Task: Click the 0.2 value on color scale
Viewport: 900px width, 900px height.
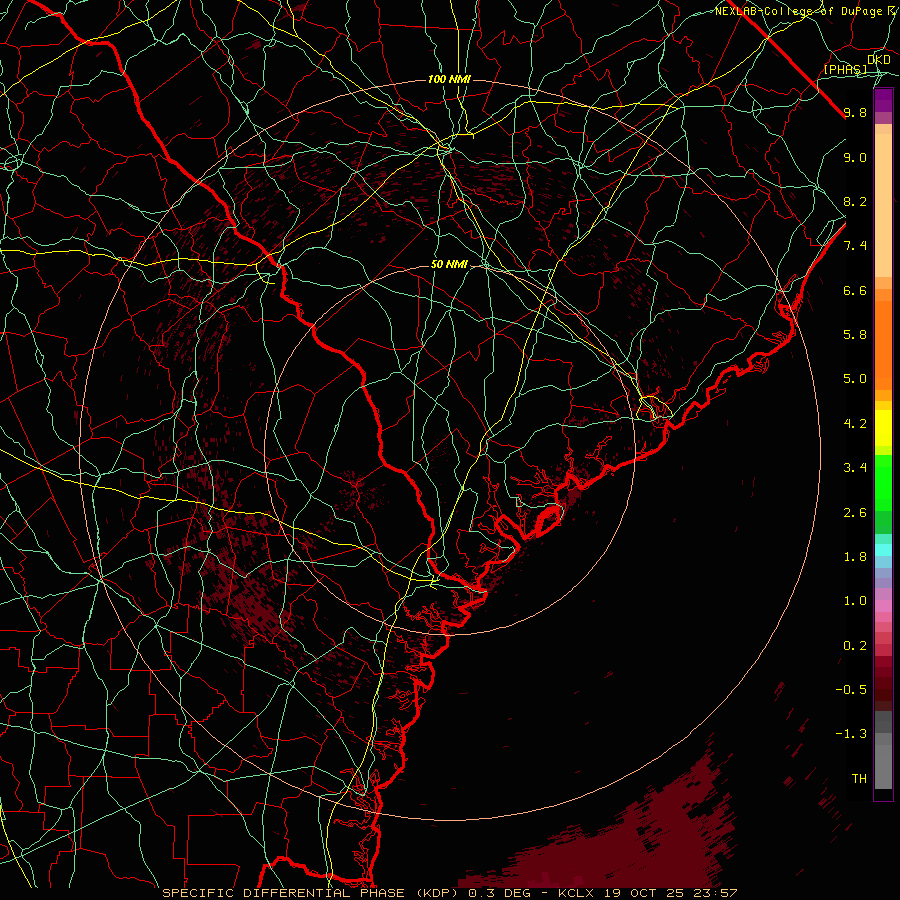Action: click(855, 646)
